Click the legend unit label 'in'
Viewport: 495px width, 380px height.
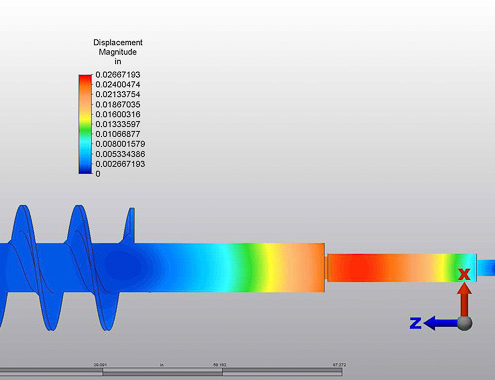(117, 62)
